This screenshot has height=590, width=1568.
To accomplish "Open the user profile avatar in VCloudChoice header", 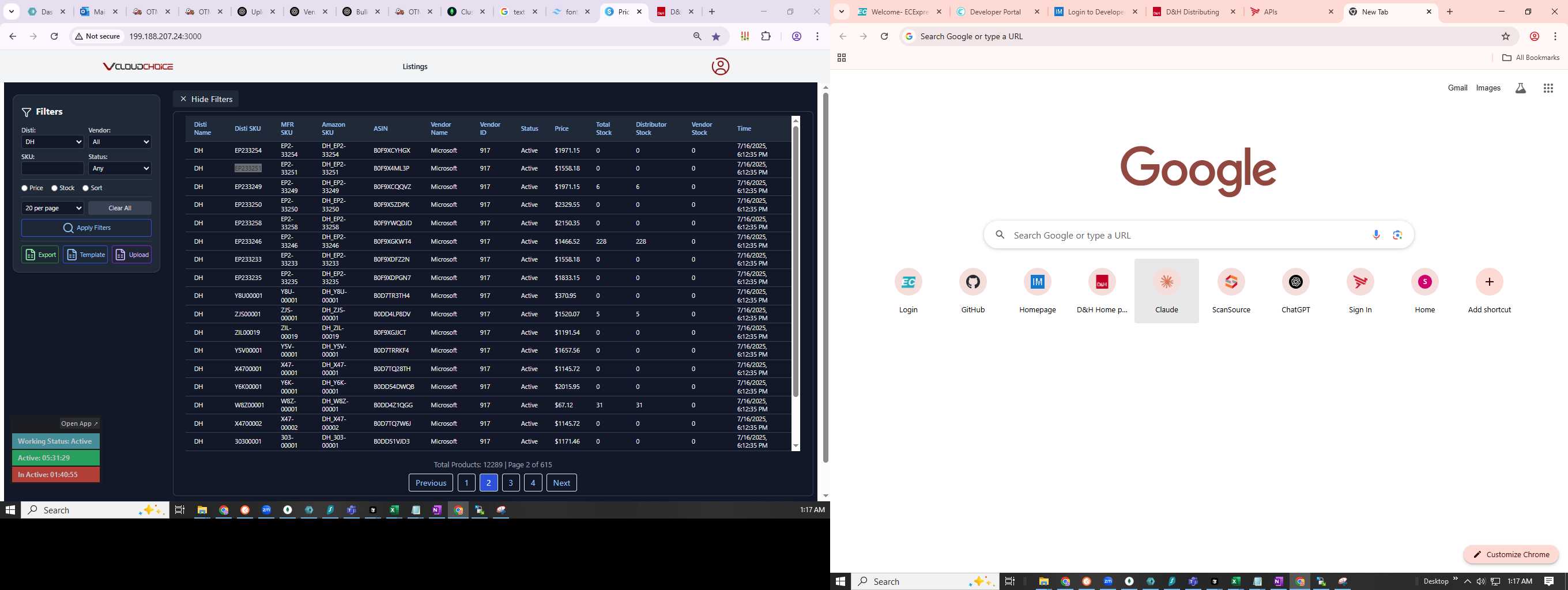I will (x=720, y=66).
